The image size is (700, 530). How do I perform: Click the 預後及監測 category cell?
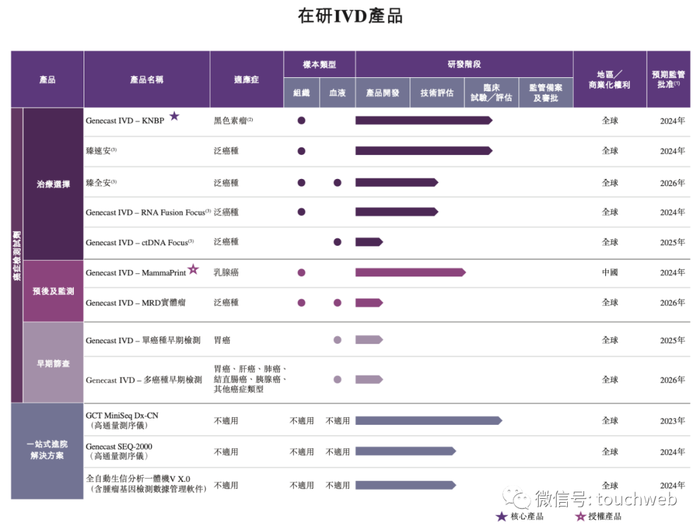point(53,291)
